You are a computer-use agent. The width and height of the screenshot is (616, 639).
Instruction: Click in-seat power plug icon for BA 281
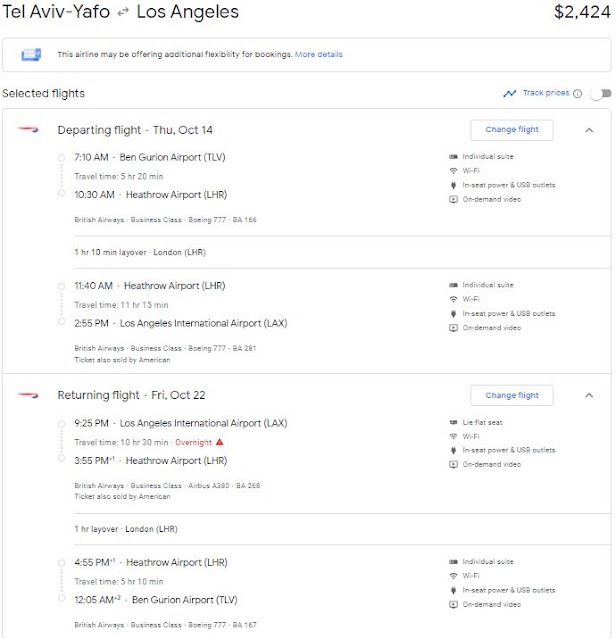click(453, 313)
